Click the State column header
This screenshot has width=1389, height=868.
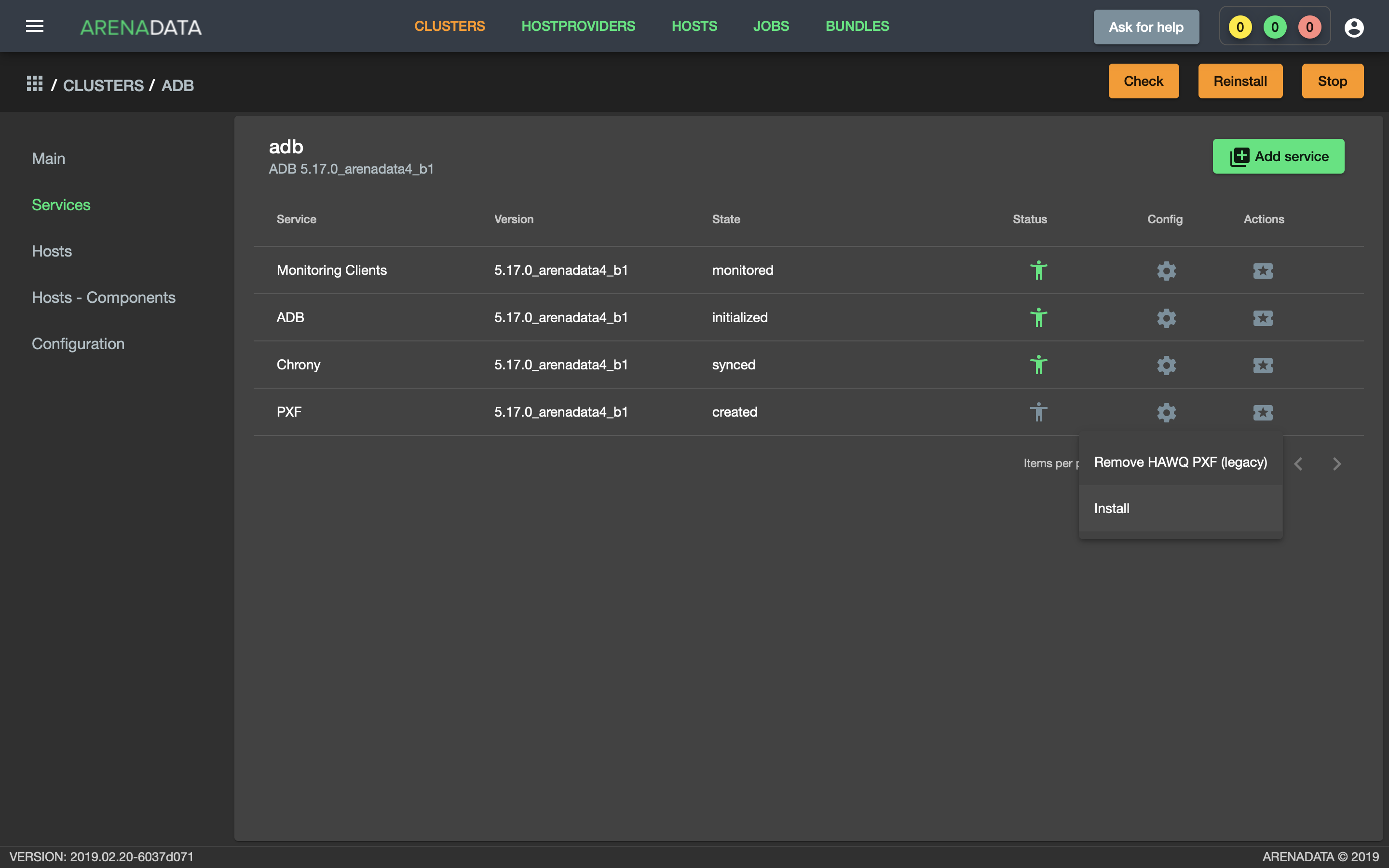point(725,219)
